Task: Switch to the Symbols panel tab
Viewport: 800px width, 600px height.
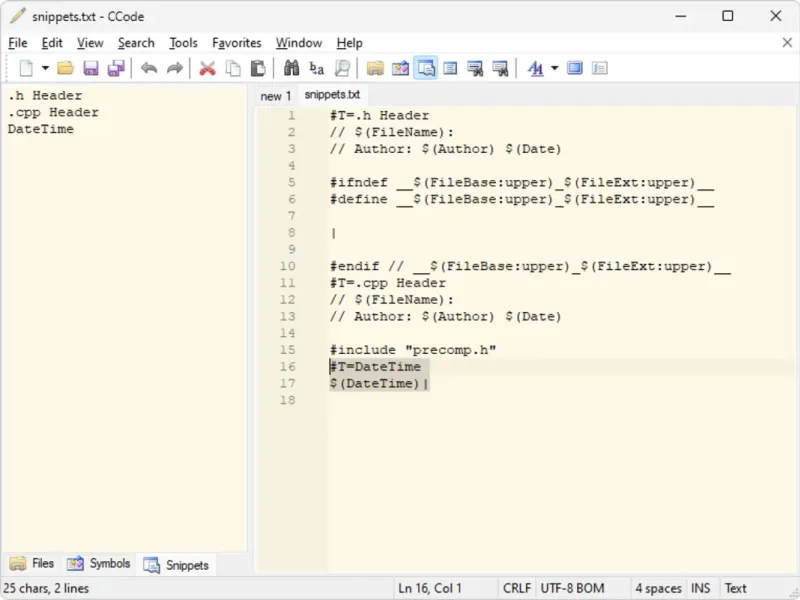Action: 98,563
